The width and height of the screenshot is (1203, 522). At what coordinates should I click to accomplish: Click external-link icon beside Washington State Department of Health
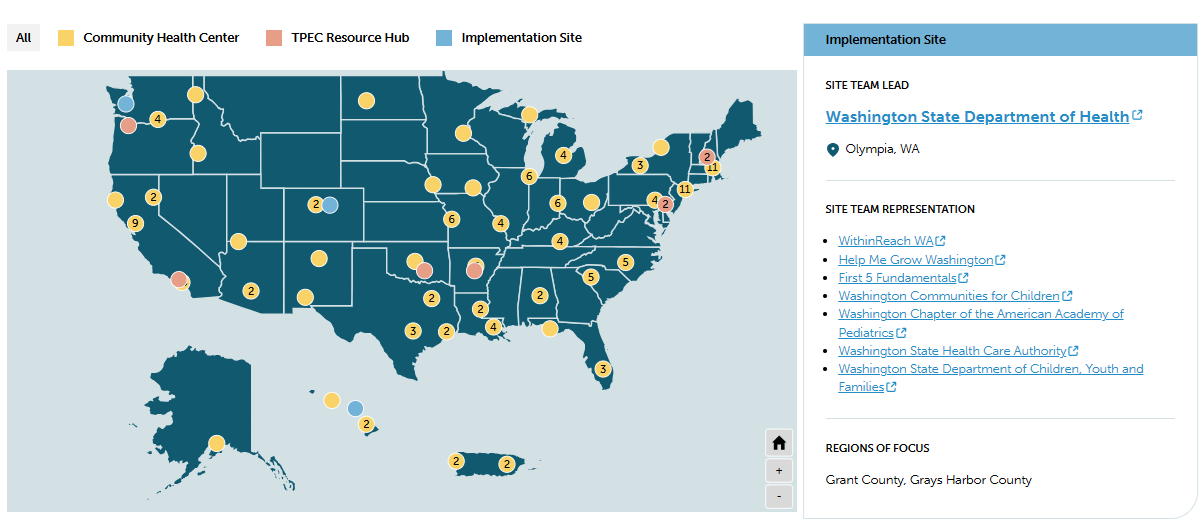point(1137,115)
